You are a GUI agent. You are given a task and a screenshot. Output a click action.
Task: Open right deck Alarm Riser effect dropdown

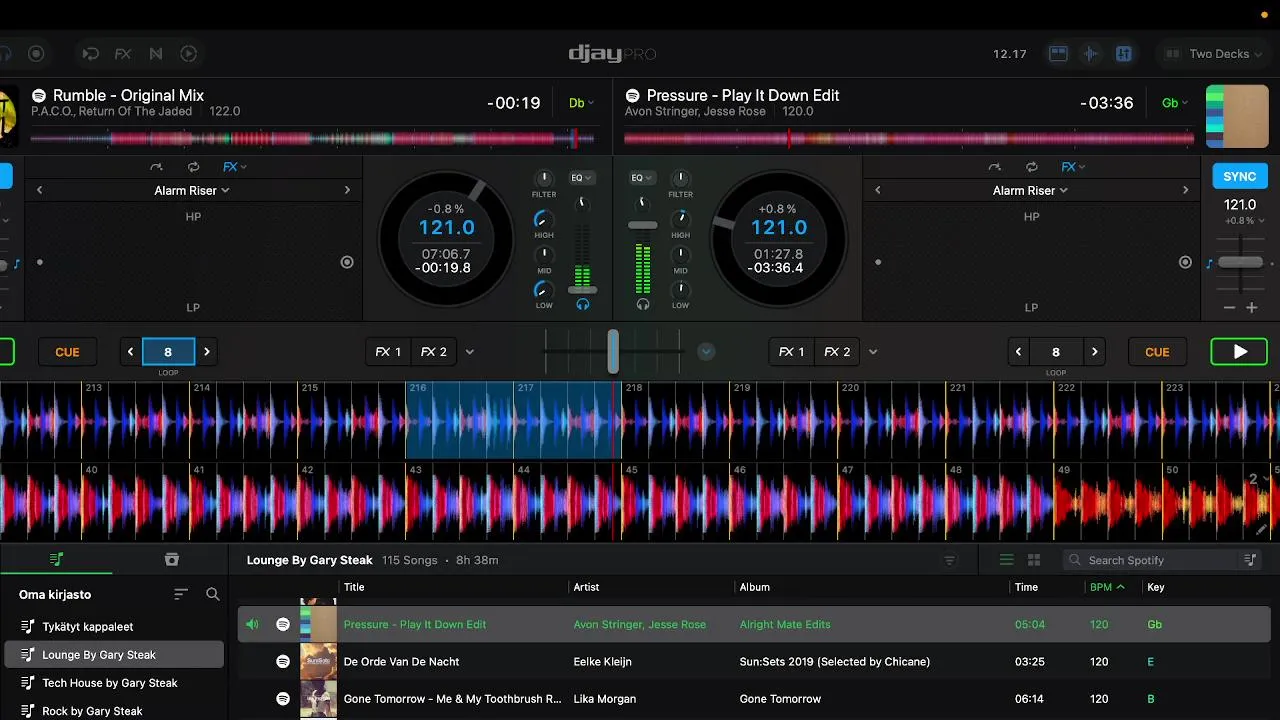pos(1030,190)
